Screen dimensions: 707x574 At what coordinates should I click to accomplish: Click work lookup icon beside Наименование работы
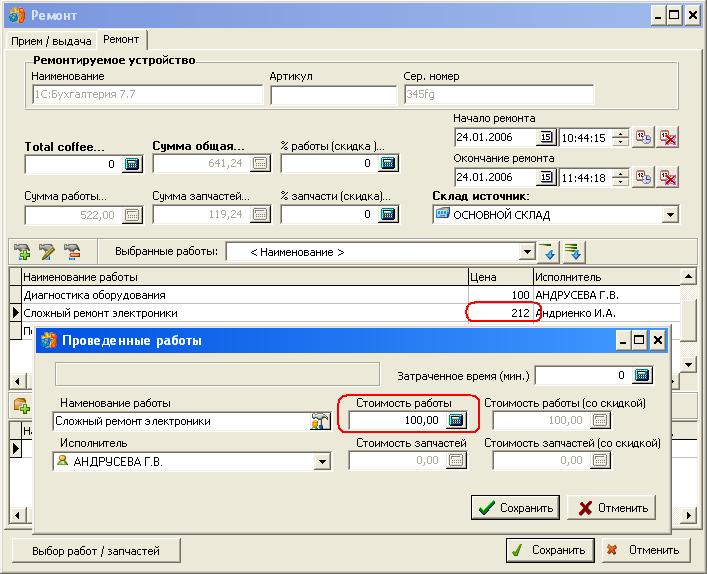[320, 421]
